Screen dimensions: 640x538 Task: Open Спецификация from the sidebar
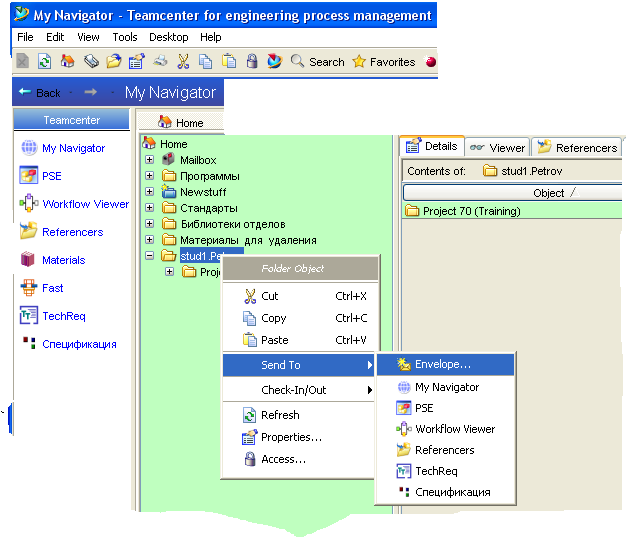[x=69, y=344]
